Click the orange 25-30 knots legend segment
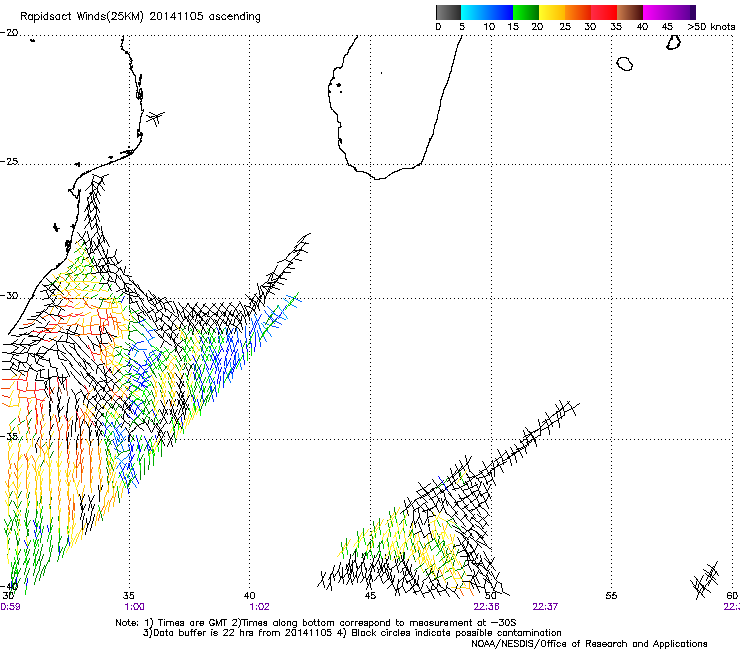Viewport: 740px width, 650px height. point(578,12)
